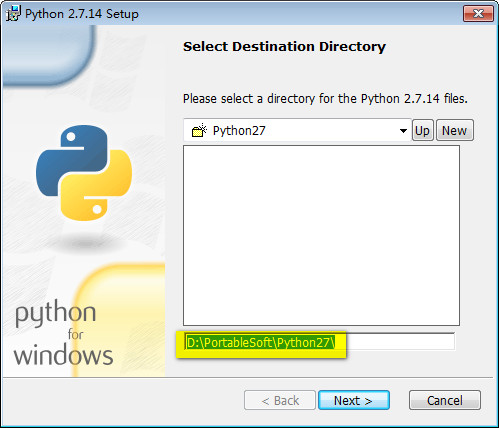Click the "Python 2.7.14 Setup" title bar text
This screenshot has height=428, width=499.
pyautogui.click(x=82, y=14)
